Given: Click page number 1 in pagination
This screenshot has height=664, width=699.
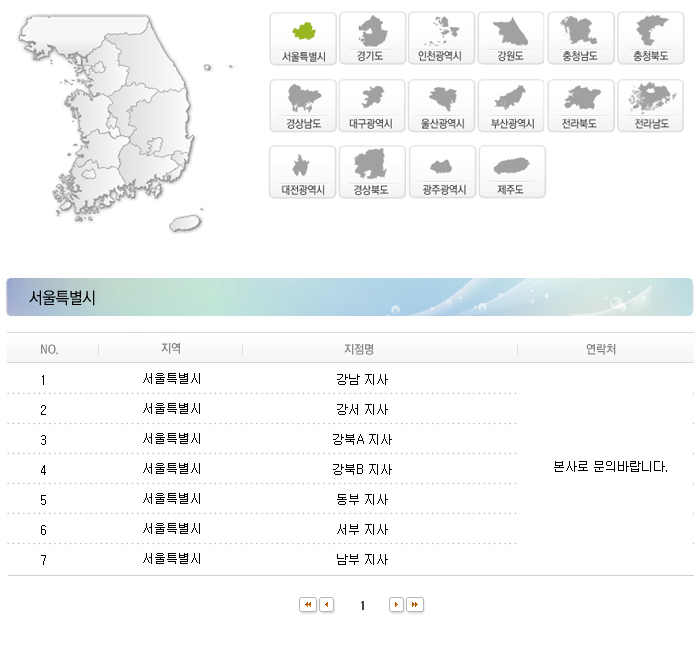Looking at the screenshot, I should click(x=362, y=606).
